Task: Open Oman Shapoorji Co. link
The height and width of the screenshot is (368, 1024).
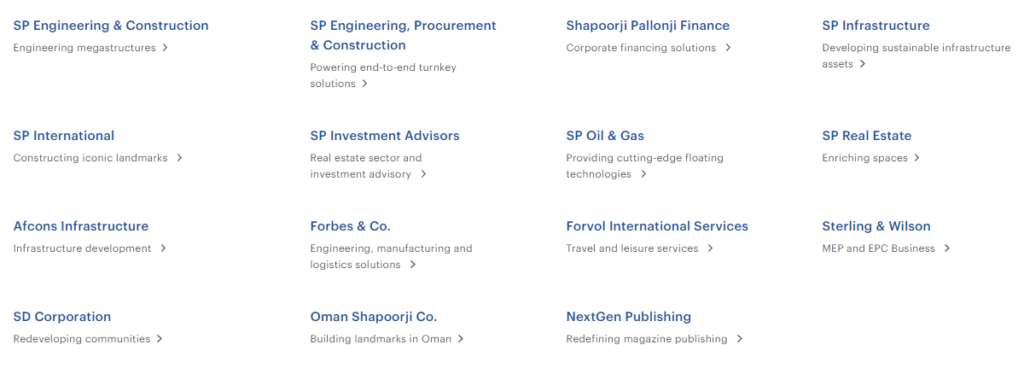Action: 374,317
